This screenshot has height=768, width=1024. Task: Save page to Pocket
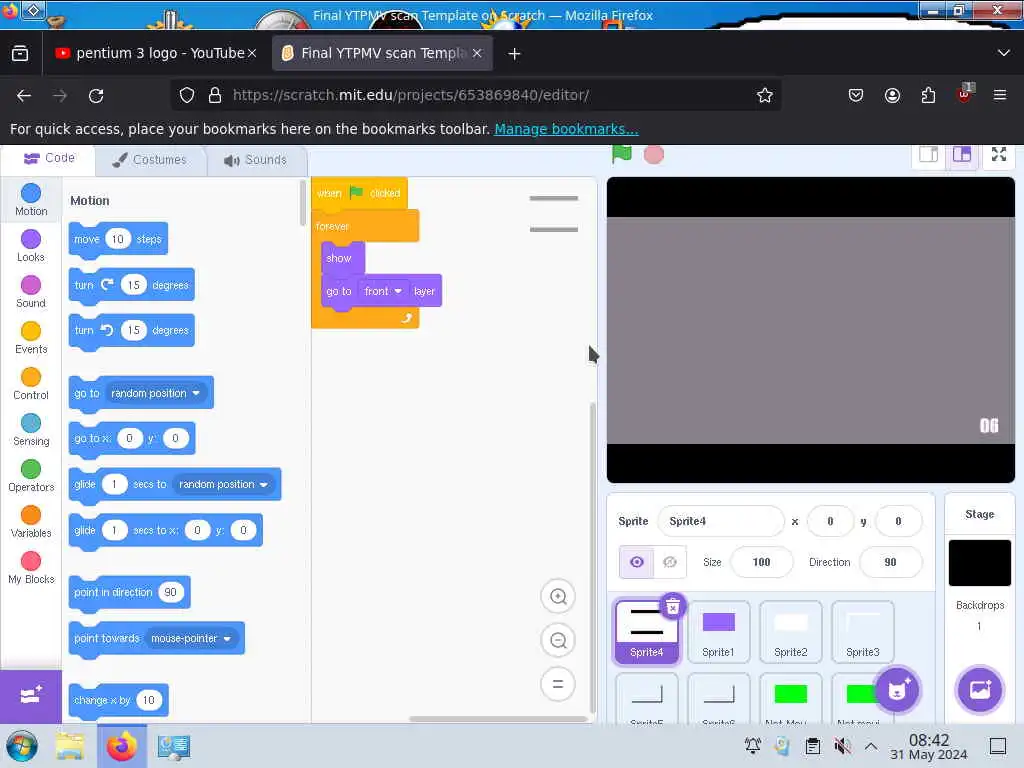[856, 95]
